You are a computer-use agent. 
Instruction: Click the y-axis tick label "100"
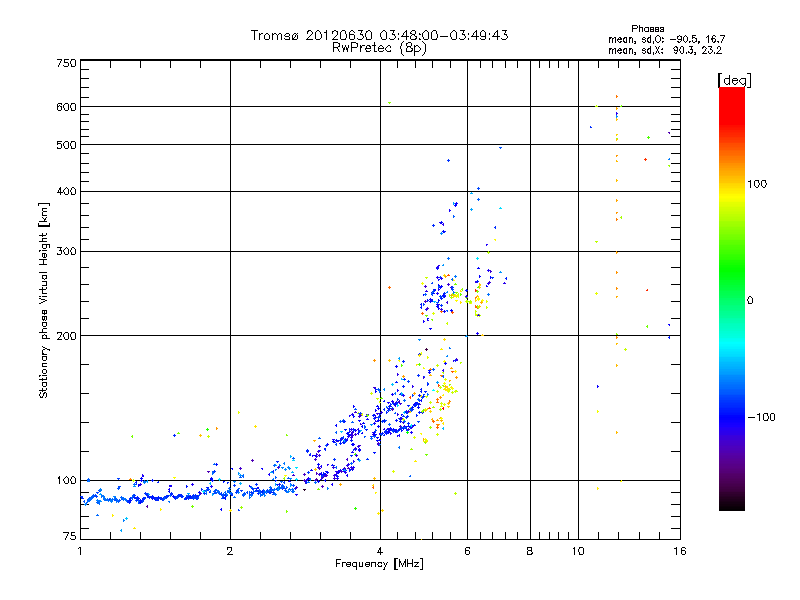[66, 480]
